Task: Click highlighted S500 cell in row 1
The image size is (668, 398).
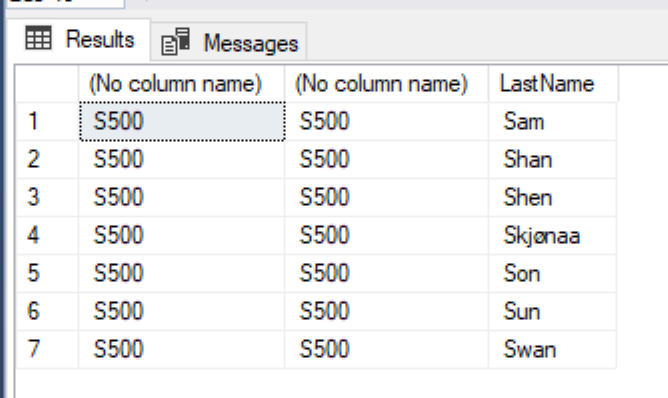Action: [182, 121]
